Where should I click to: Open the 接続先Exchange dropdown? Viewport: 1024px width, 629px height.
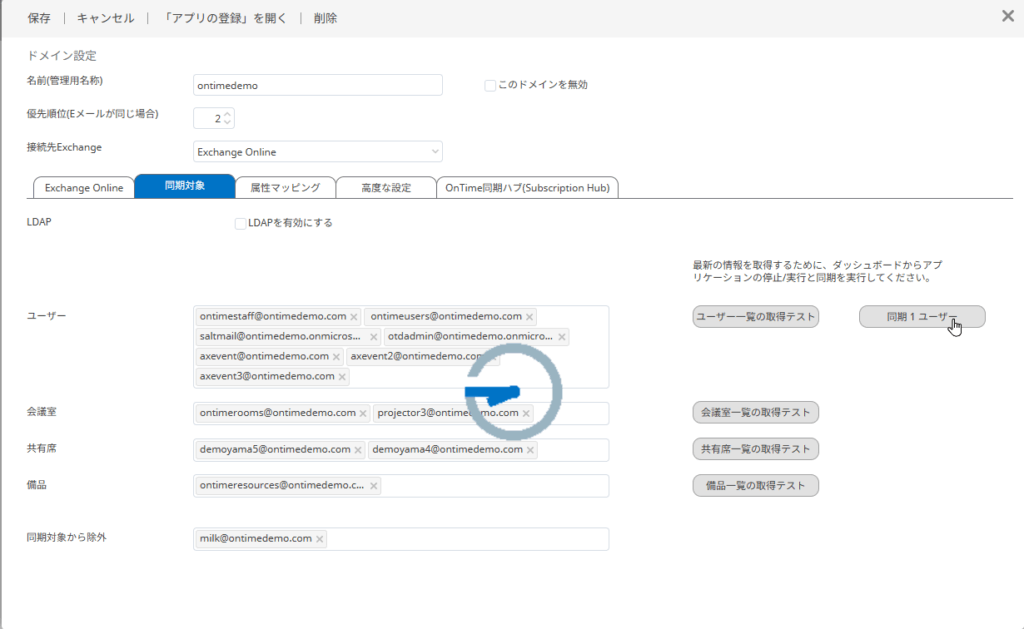point(317,152)
